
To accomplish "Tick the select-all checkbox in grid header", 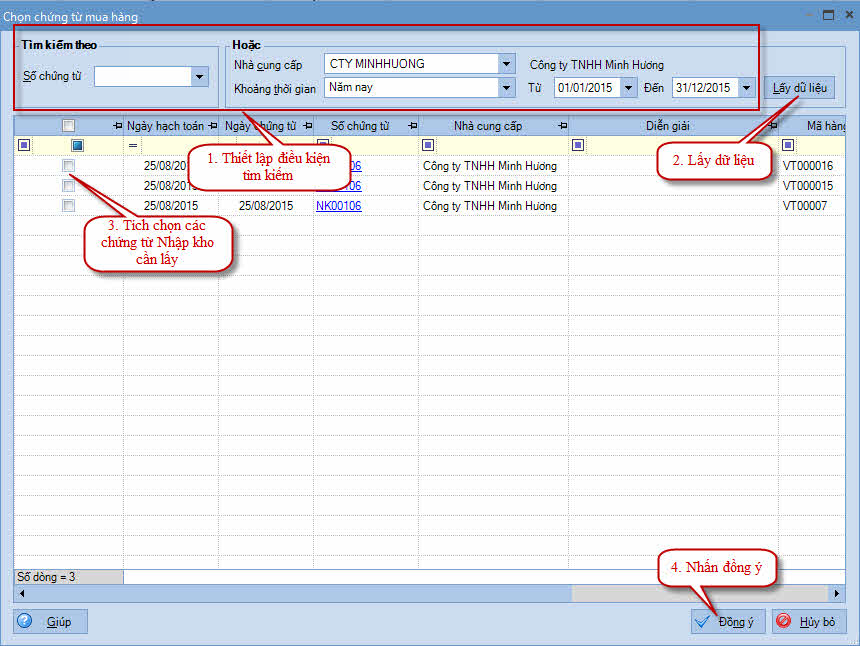I will point(68,126).
